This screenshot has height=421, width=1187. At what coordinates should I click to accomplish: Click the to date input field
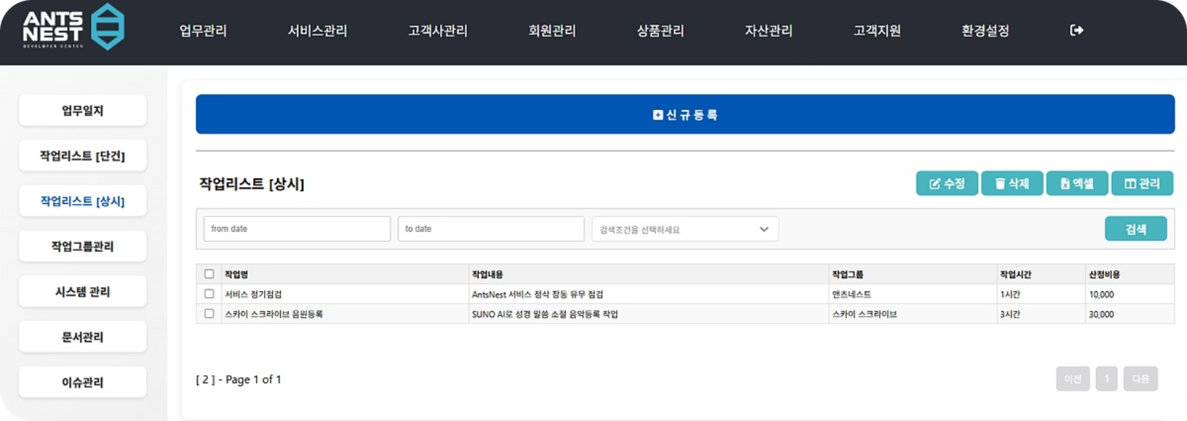tap(490, 229)
